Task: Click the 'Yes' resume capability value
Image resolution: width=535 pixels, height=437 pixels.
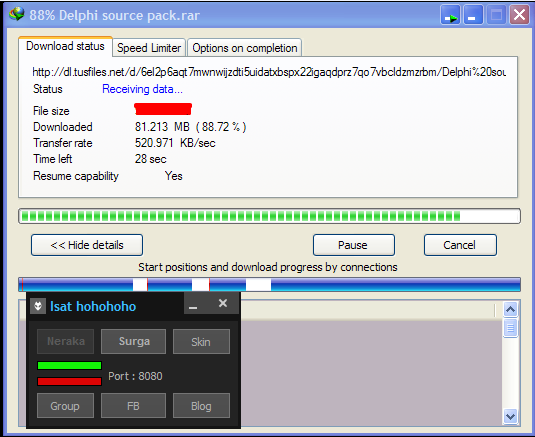Action: [174, 176]
